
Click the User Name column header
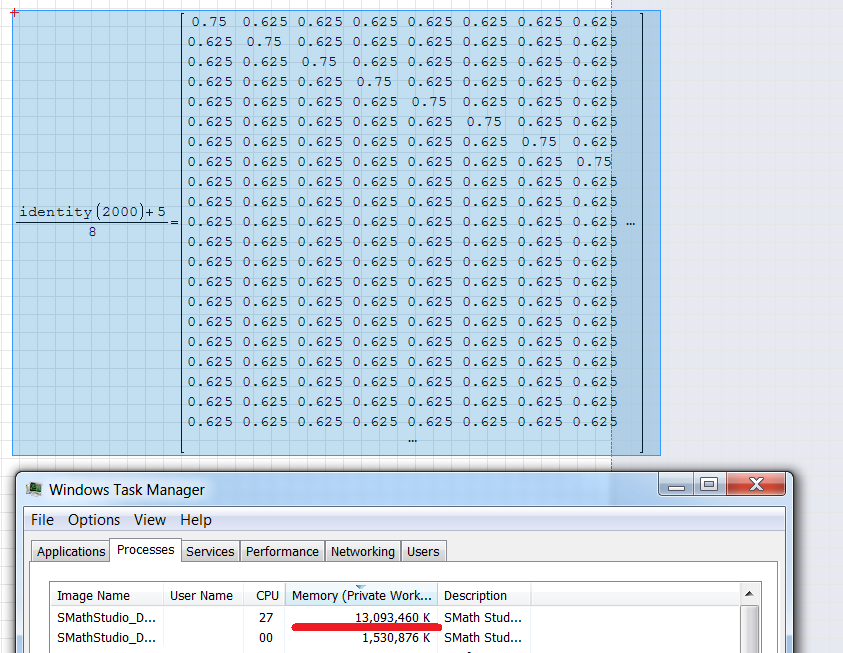point(201,595)
